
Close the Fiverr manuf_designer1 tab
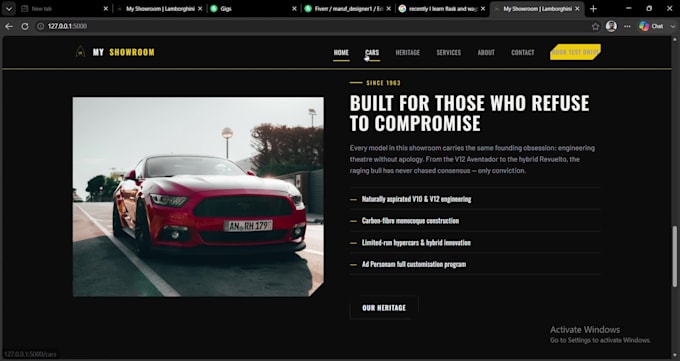tap(388, 9)
